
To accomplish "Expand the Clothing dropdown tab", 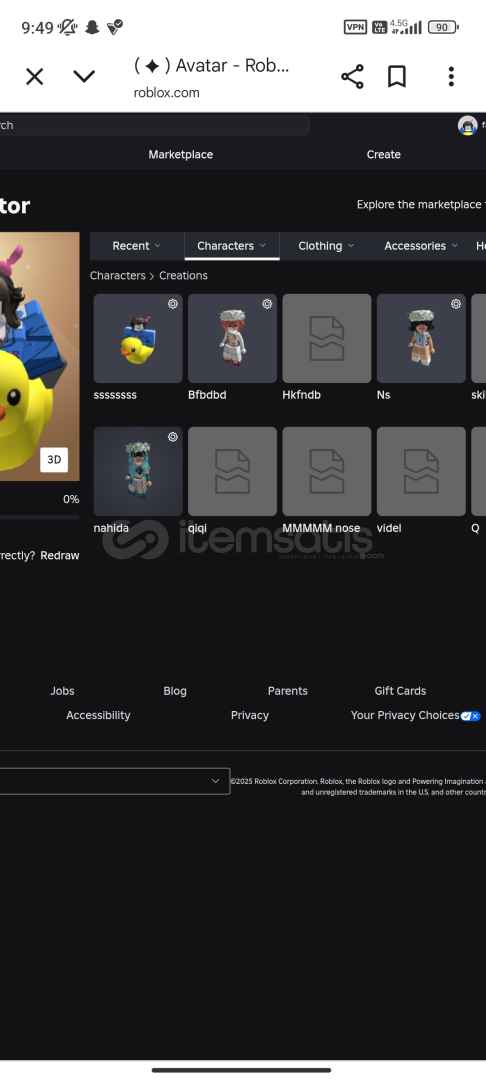I will (326, 246).
